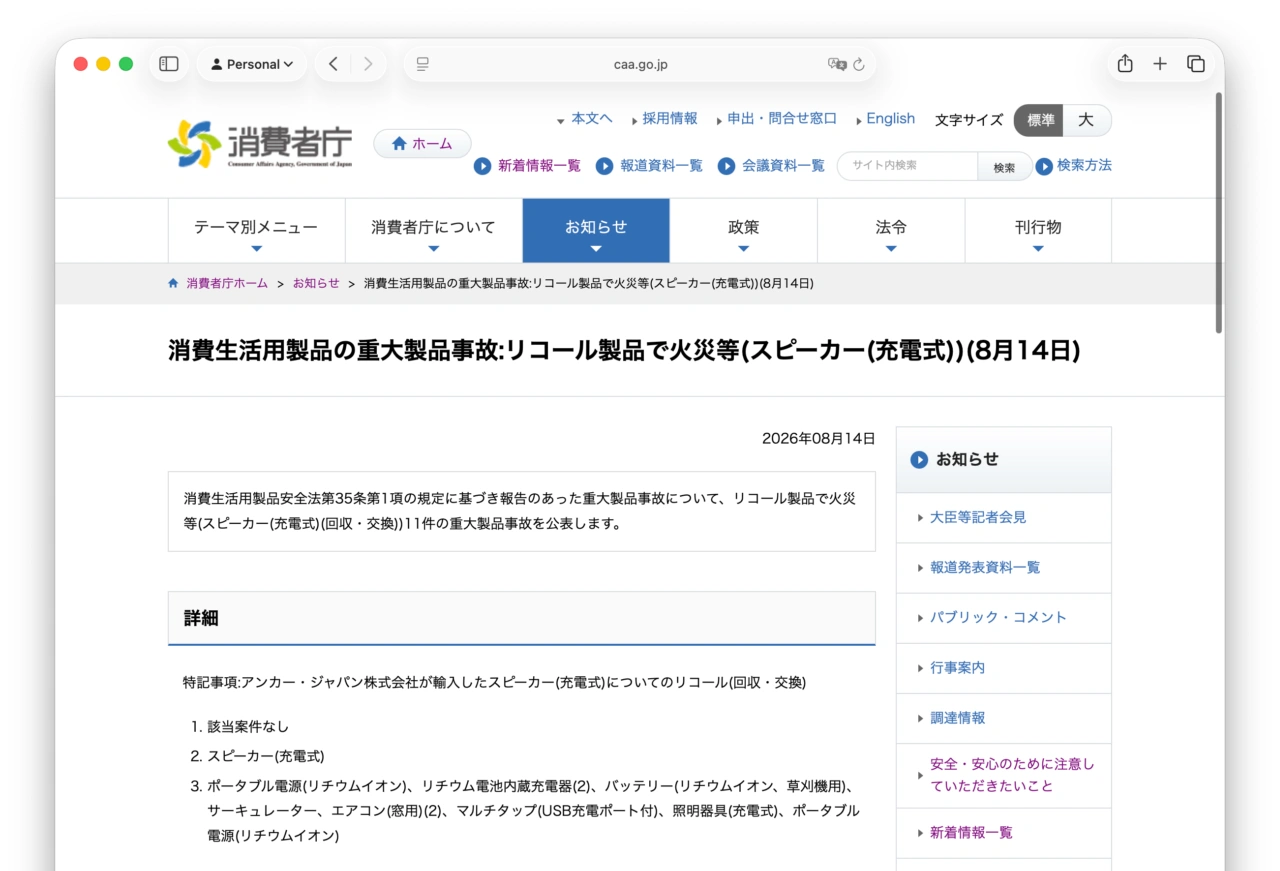
Task: Click play icon beside 新着情報一覧 header
Action: pos(483,166)
